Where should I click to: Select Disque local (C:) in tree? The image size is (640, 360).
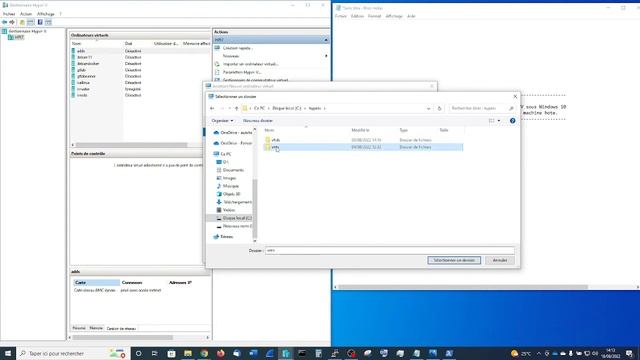click(234, 218)
